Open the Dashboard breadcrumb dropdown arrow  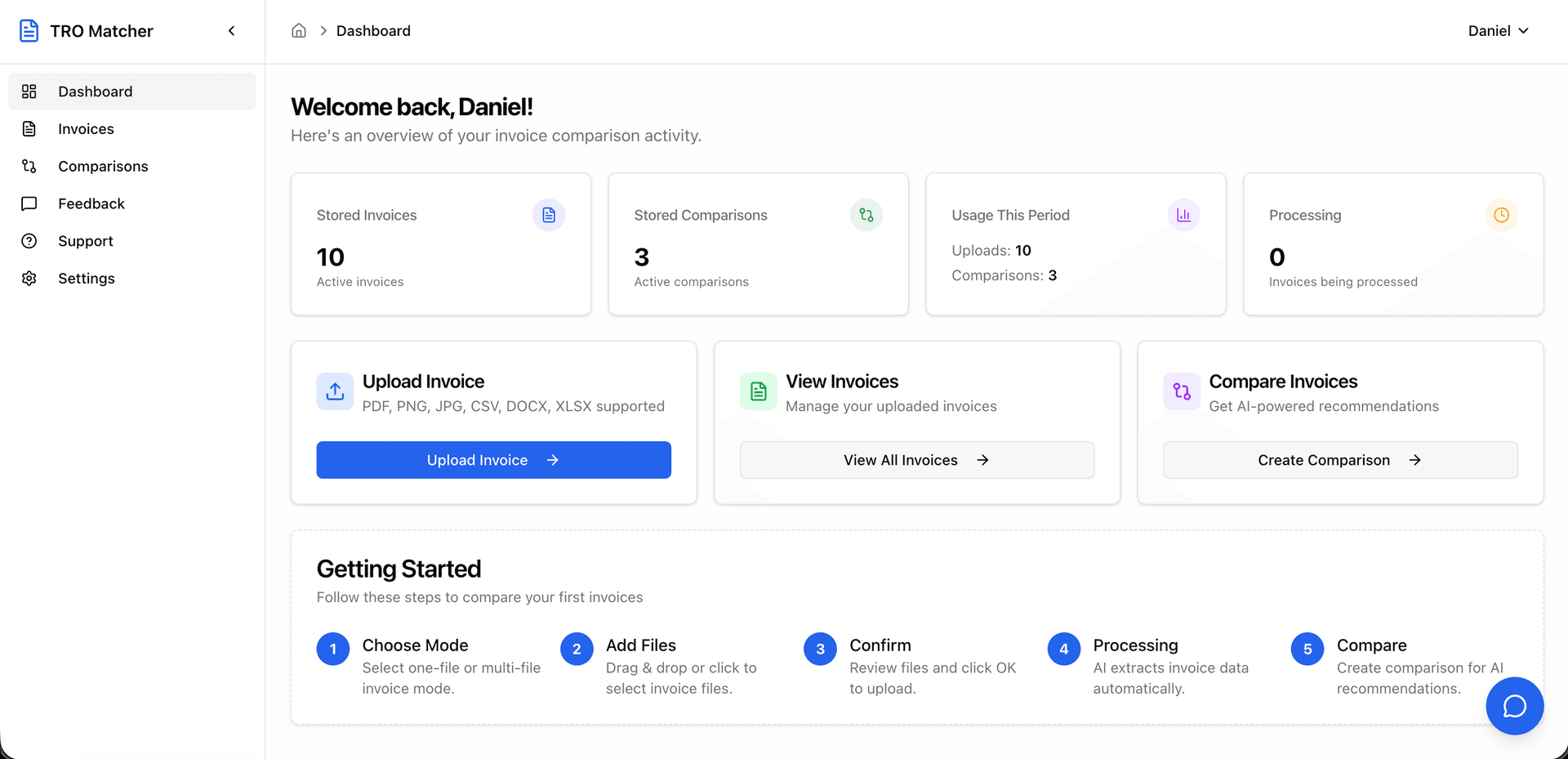(x=323, y=29)
